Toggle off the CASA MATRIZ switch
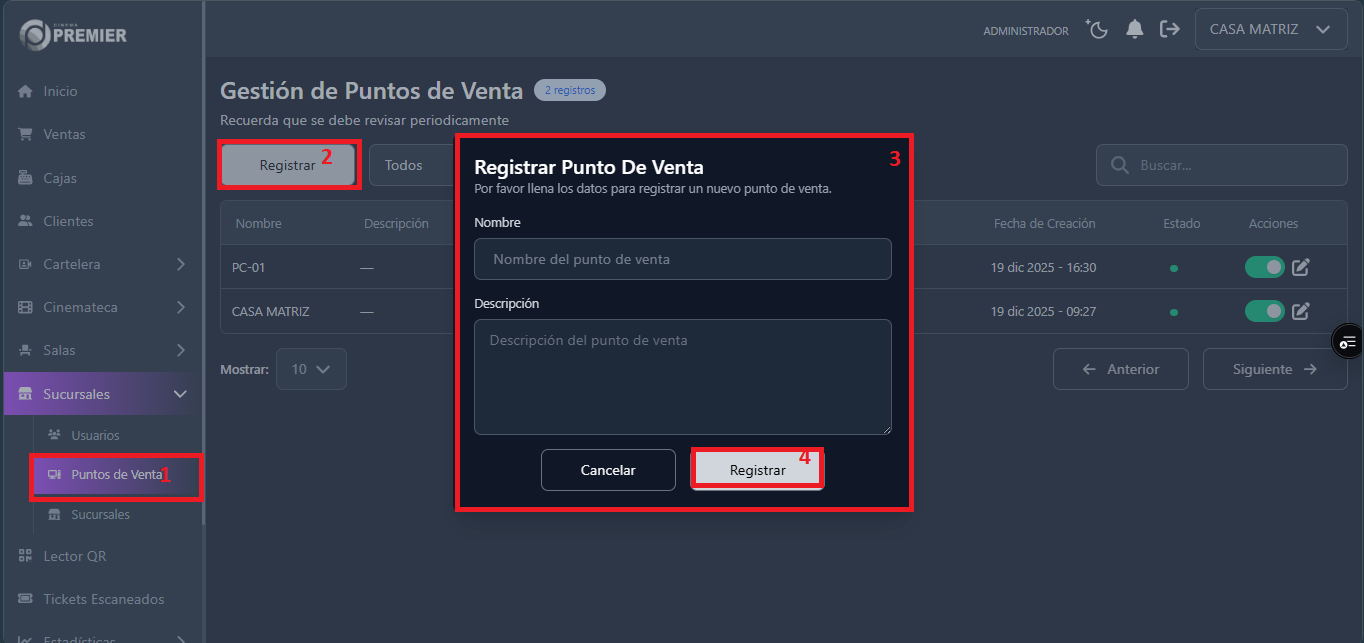The width and height of the screenshot is (1364, 643). click(x=1264, y=311)
